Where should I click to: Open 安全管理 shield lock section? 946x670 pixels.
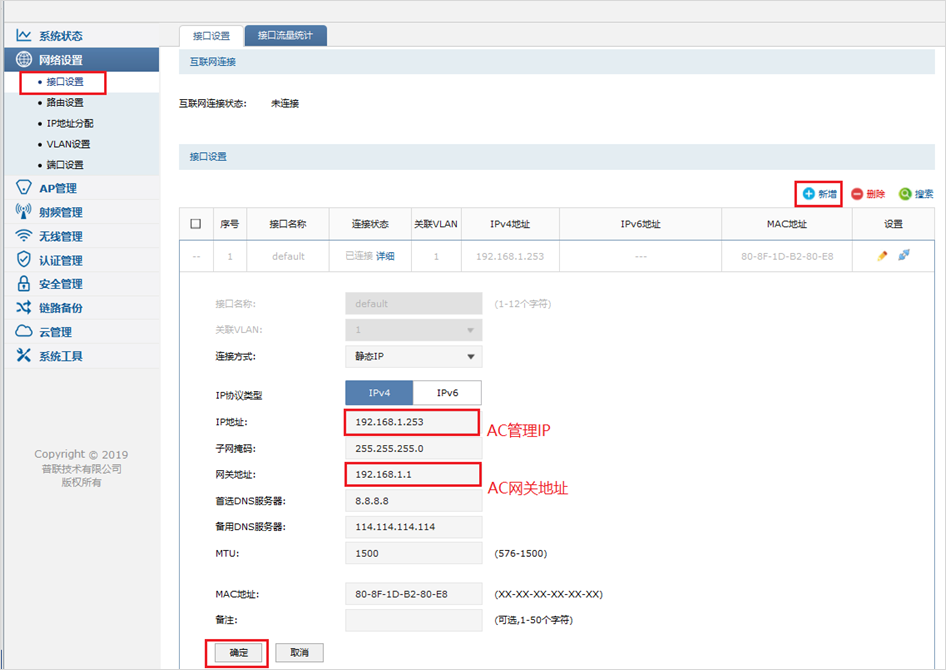click(x=60, y=284)
